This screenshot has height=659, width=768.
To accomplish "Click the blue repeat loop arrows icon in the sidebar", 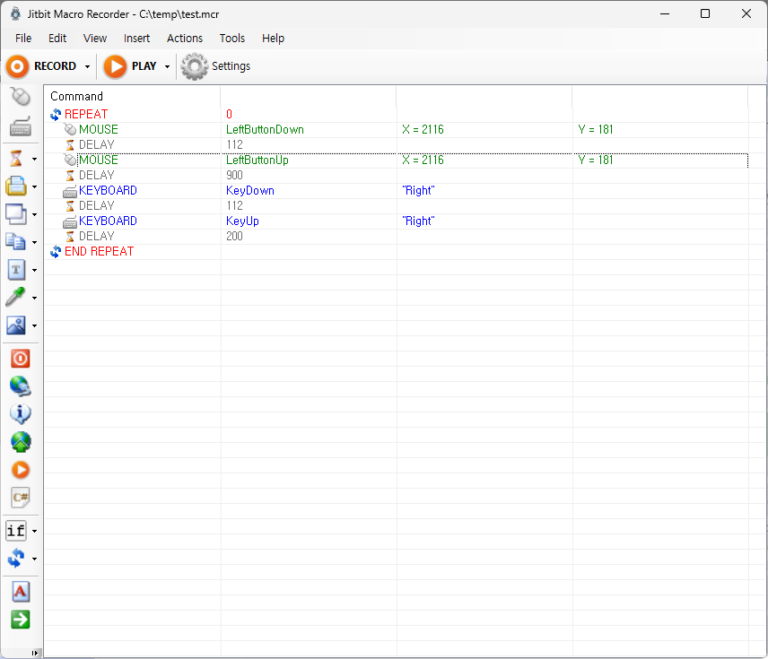I will 16,558.
